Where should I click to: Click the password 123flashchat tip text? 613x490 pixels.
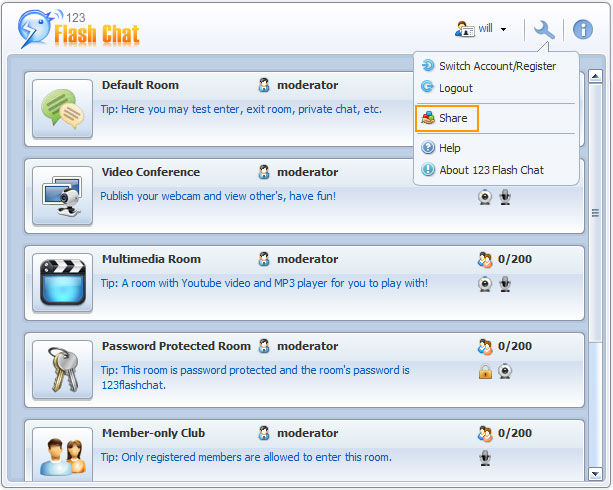pyautogui.click(x=255, y=378)
